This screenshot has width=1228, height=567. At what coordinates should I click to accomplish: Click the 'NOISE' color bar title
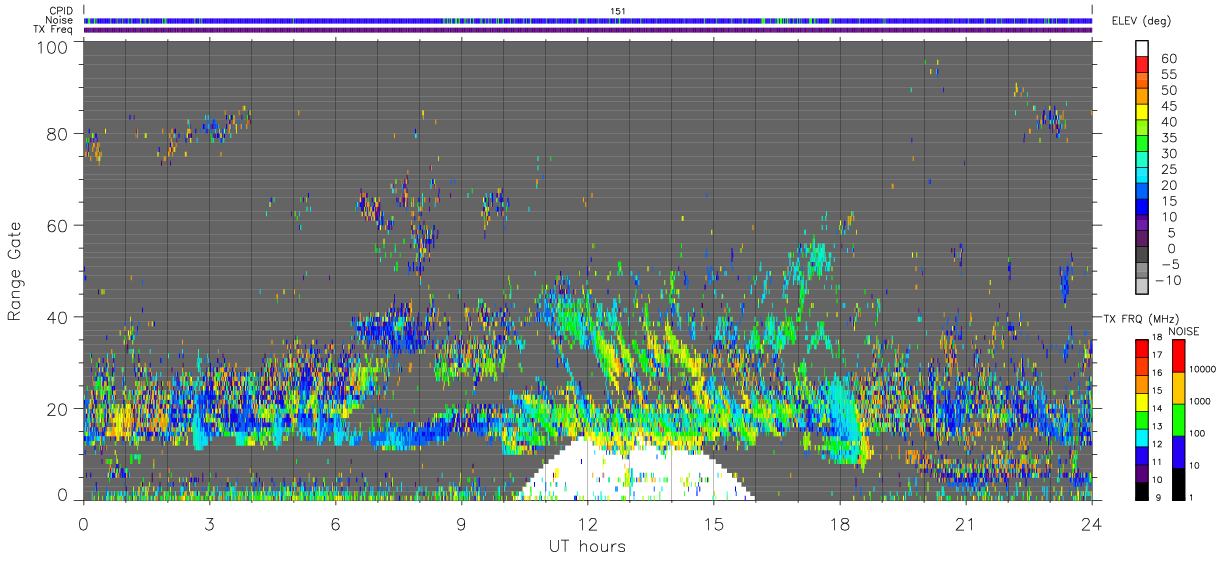click(1183, 331)
